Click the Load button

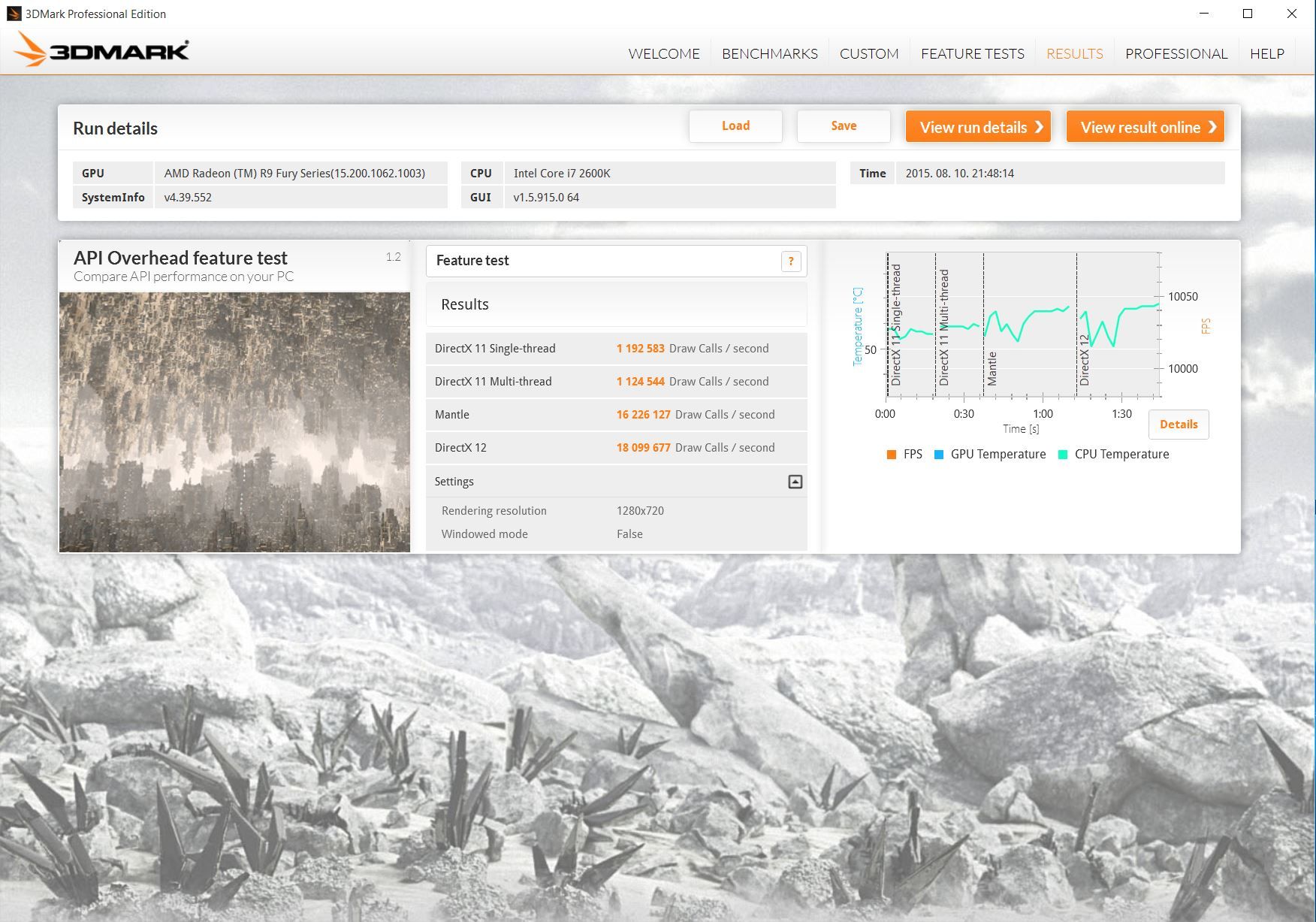tap(735, 126)
